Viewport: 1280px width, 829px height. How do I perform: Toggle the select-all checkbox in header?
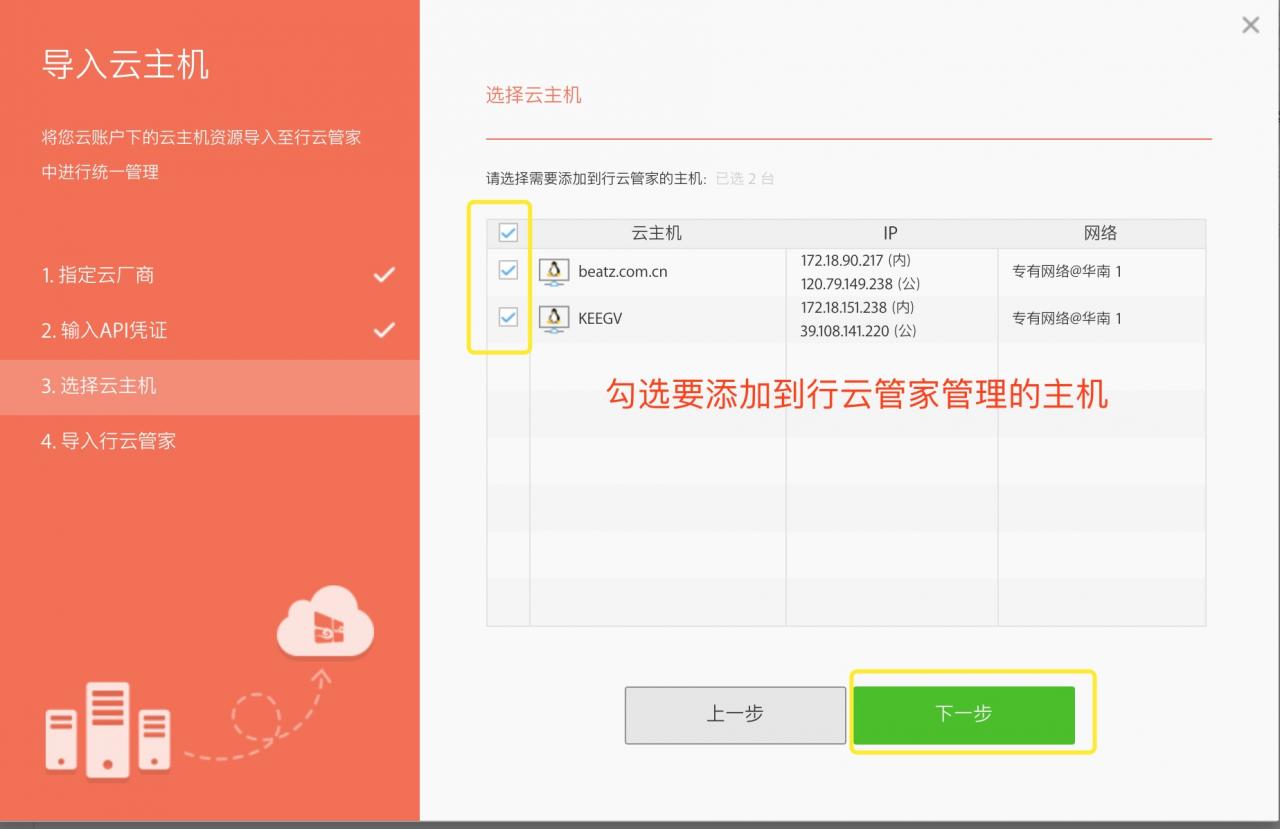coord(508,233)
